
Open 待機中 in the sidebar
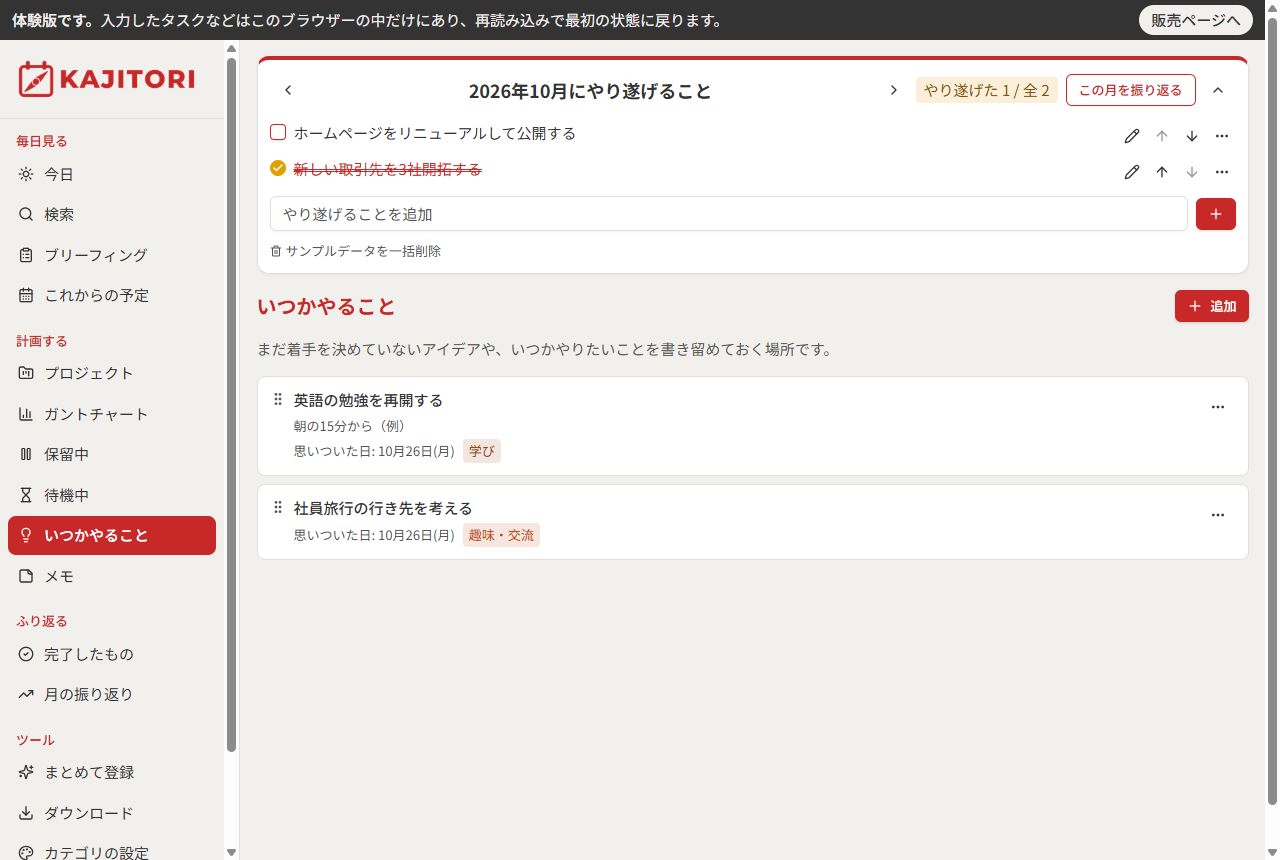(112, 495)
